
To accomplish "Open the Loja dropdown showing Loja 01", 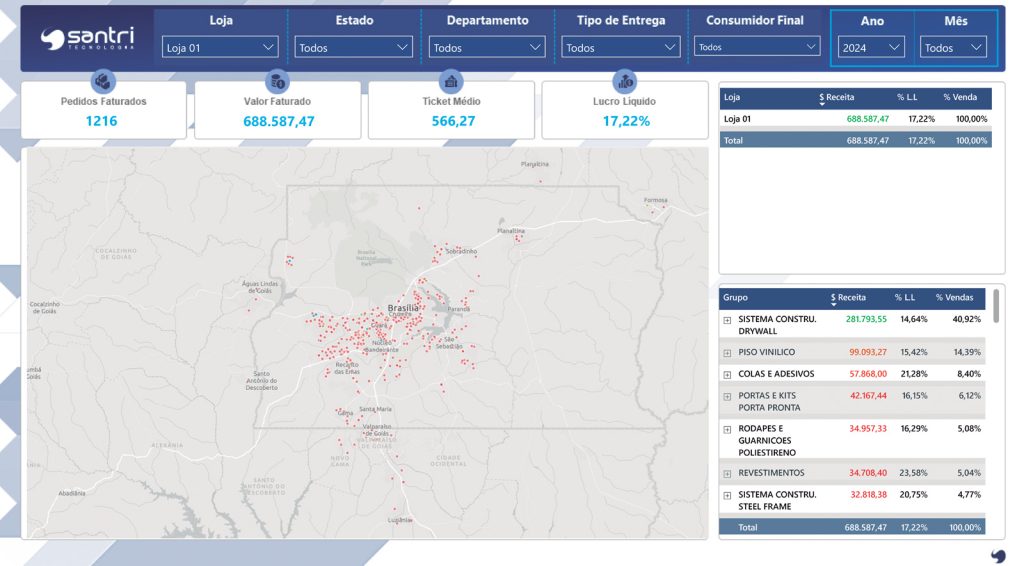I will [220, 47].
